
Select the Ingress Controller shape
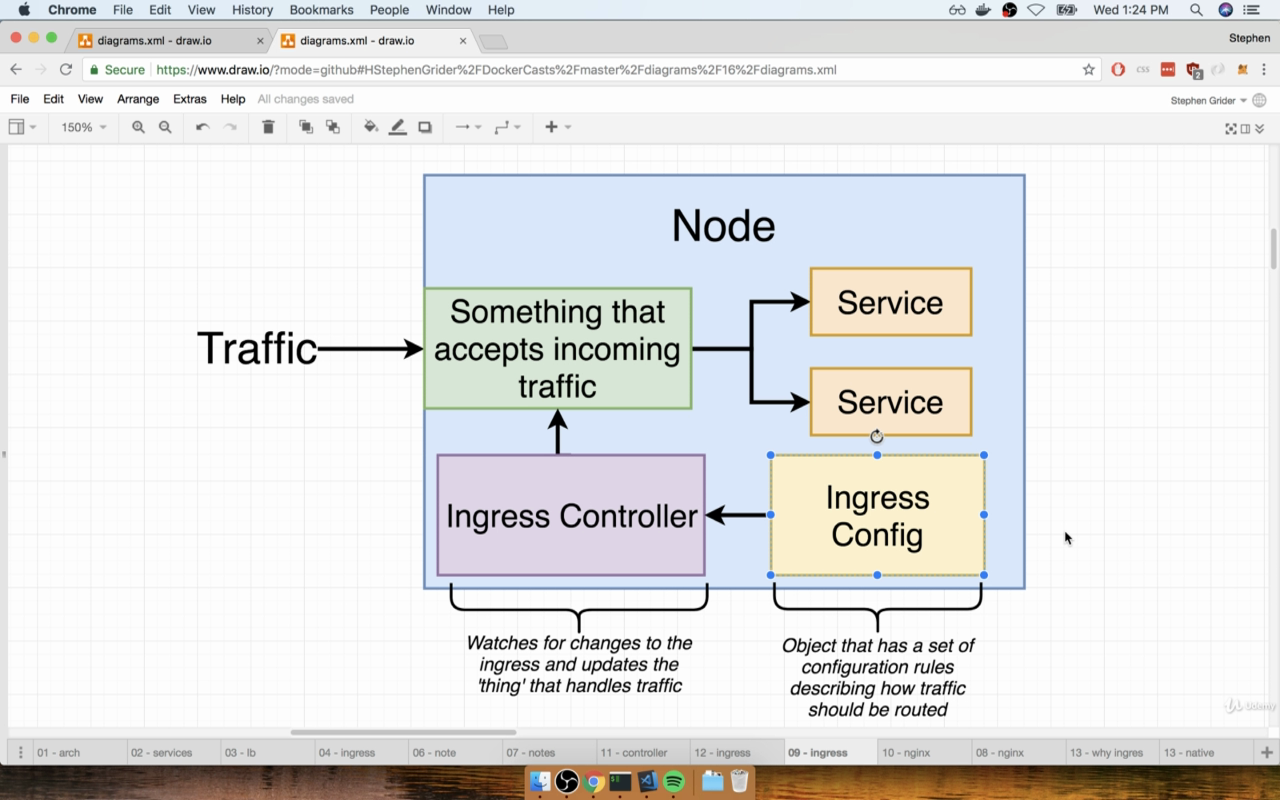[571, 515]
